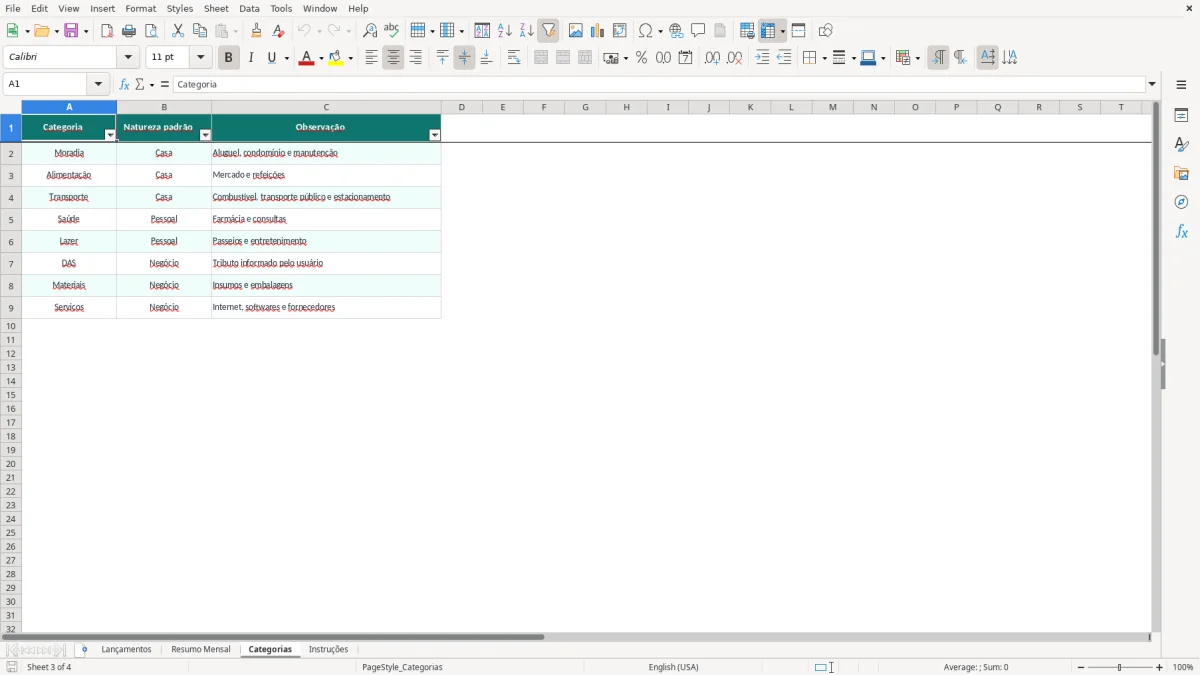
Task: Open the sidebar Navigator panel
Action: [x=1181, y=203]
